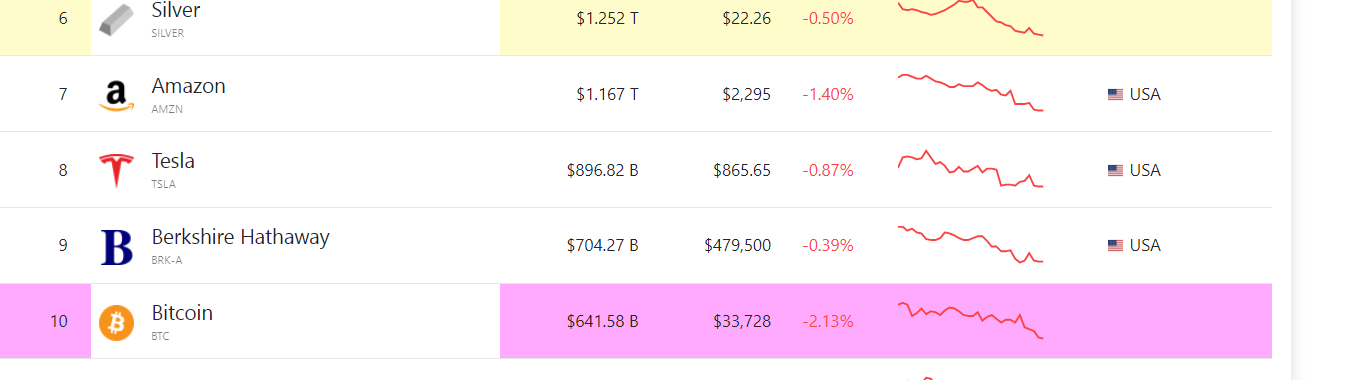Click the Berkshire Hathaway B logo
1368x380 pixels.
click(x=116, y=247)
